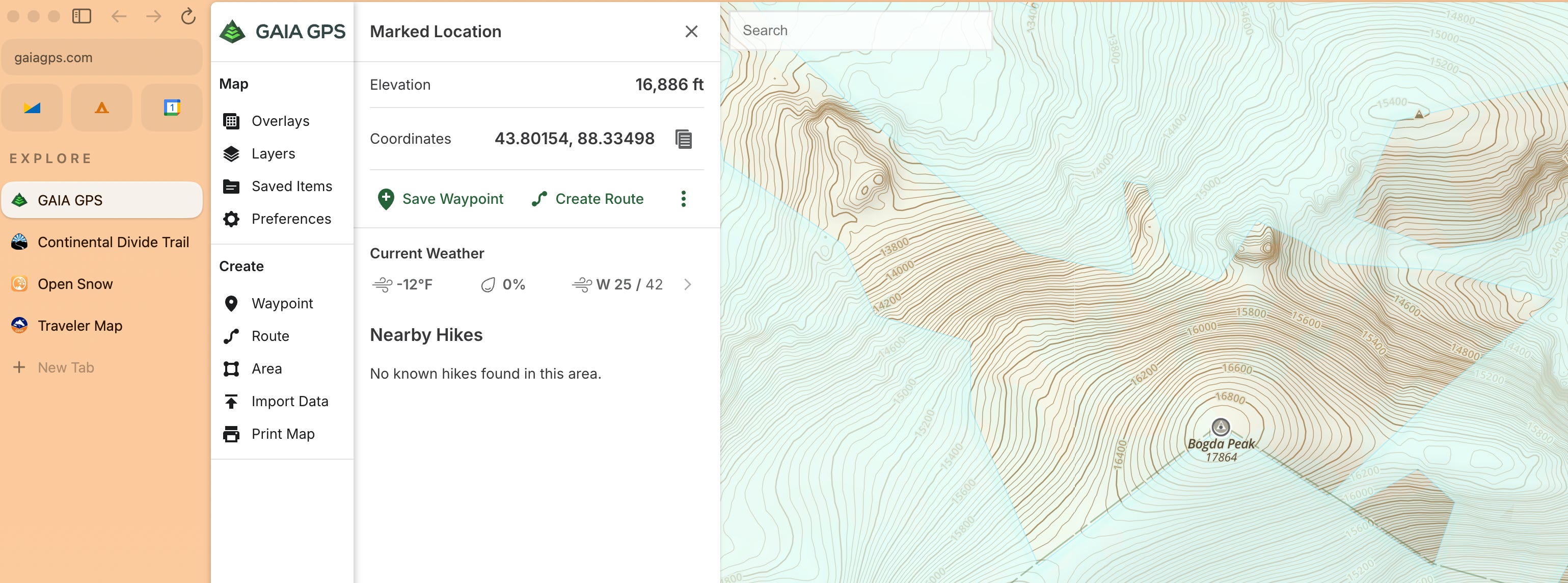Start creating an Area from the sidebar

click(x=282, y=368)
